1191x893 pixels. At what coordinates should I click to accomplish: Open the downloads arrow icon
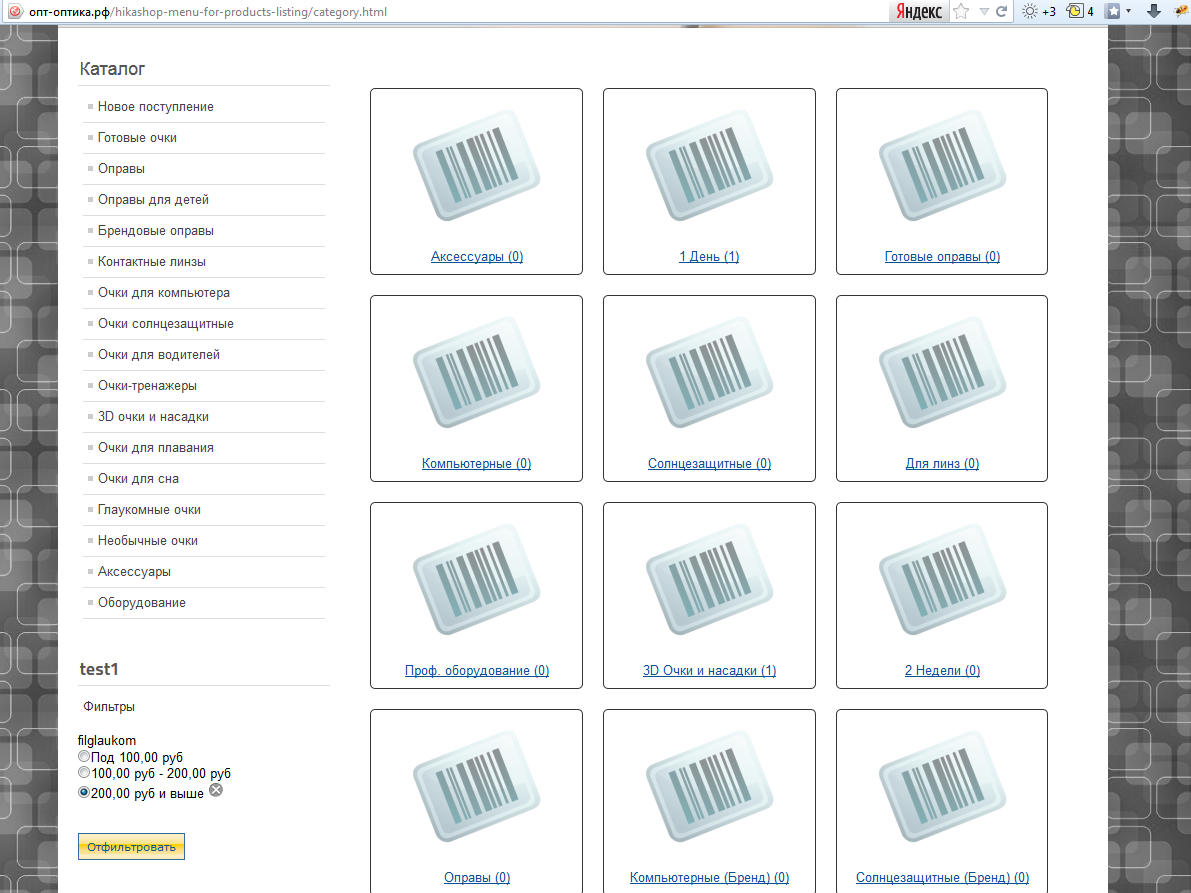coord(1153,11)
